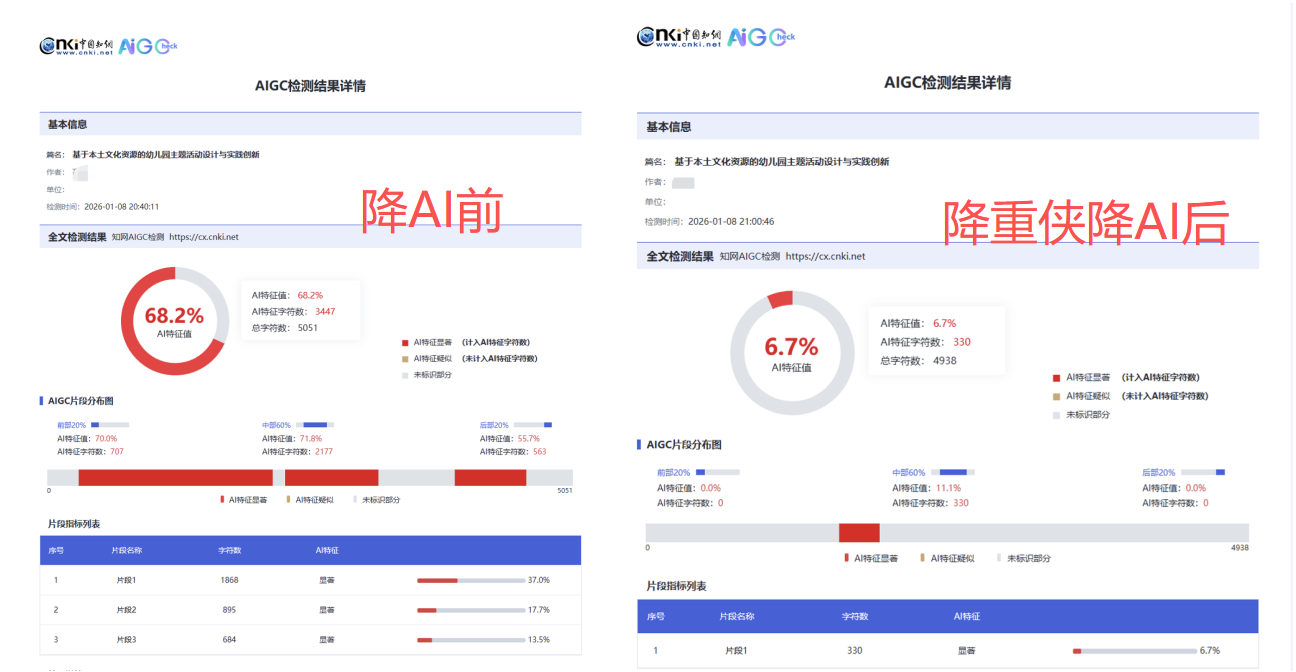Click the CNKI logo above the 68.2% report

[76, 46]
